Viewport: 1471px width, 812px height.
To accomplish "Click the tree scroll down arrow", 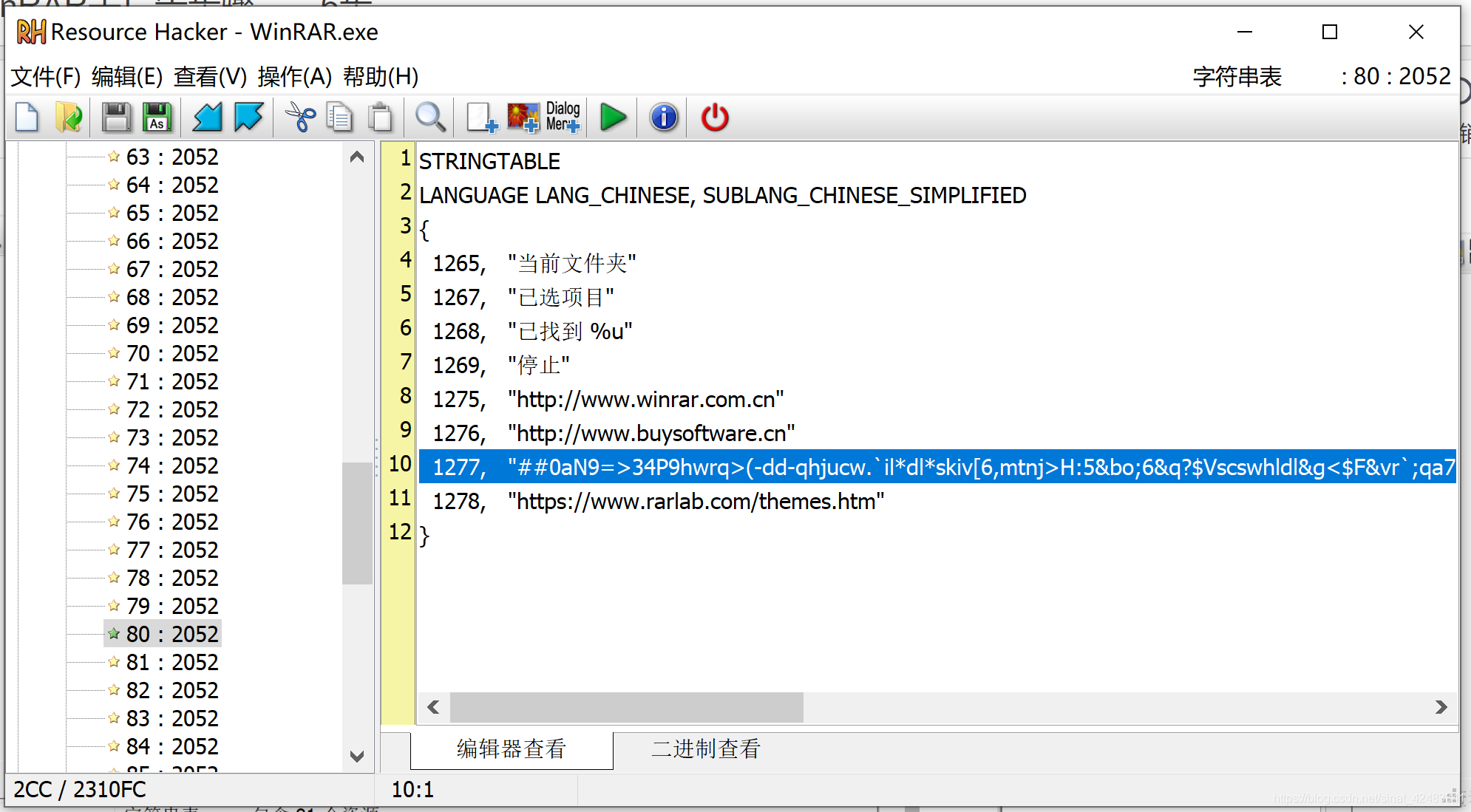I will (x=357, y=756).
